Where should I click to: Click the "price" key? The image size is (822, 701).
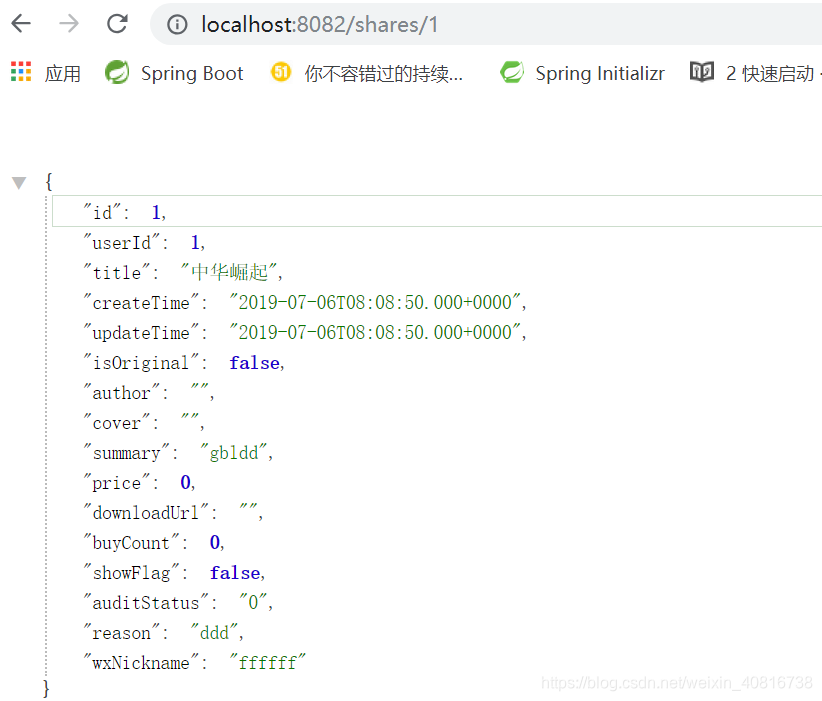(117, 483)
